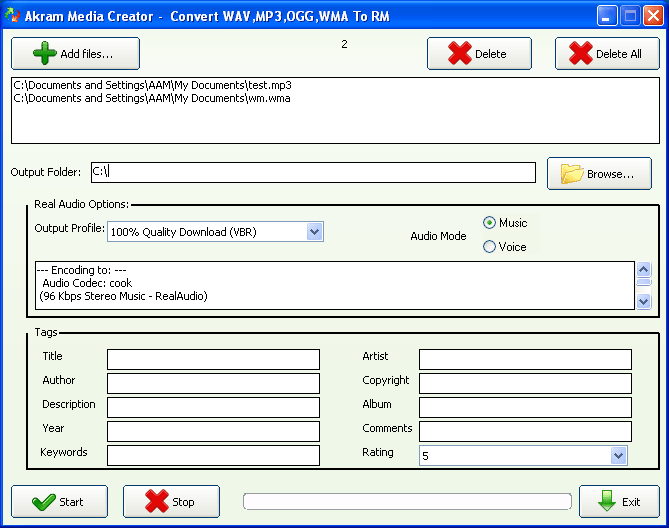This screenshot has width=669, height=528.
Task: Click the Delete All button
Action: 607,54
